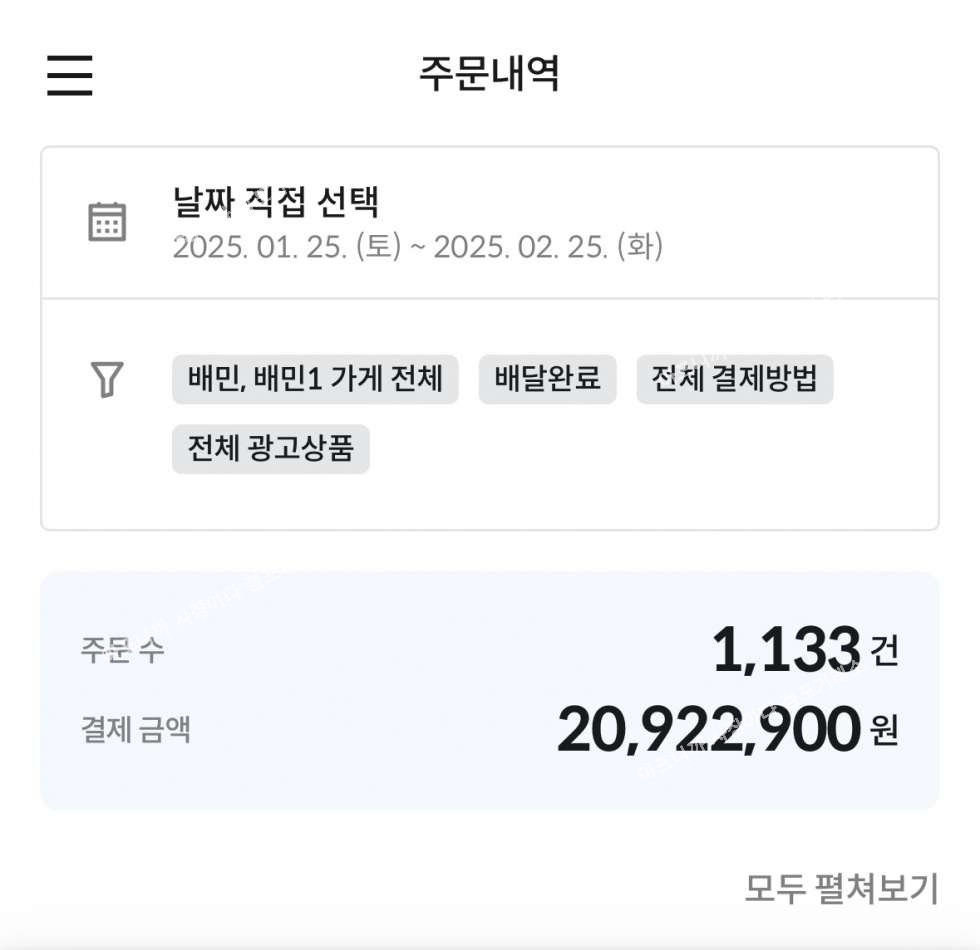Click the 주문내역 page title

coord(489,74)
